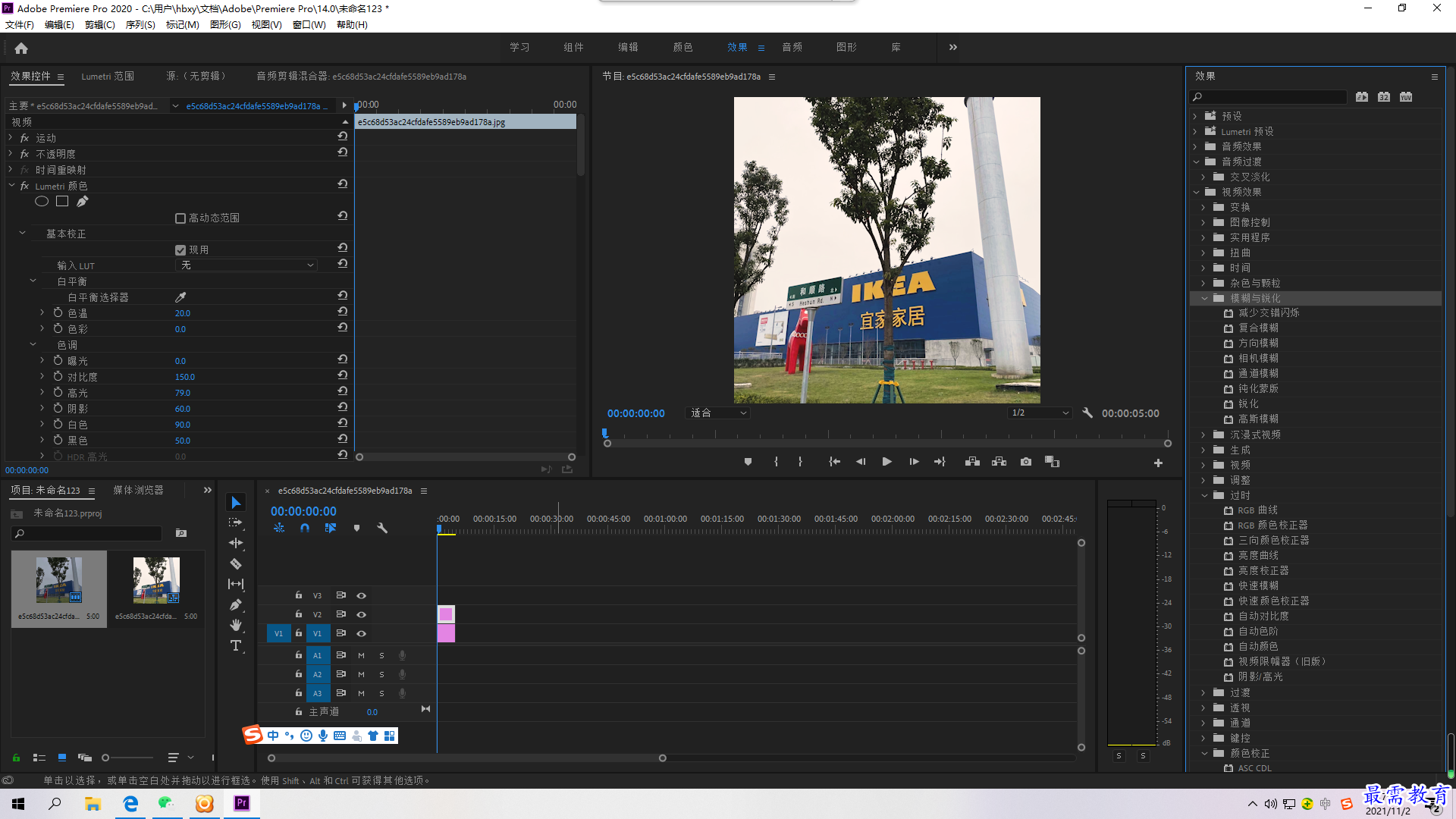Click the Home icon
1456x819 pixels.
[x=21, y=48]
